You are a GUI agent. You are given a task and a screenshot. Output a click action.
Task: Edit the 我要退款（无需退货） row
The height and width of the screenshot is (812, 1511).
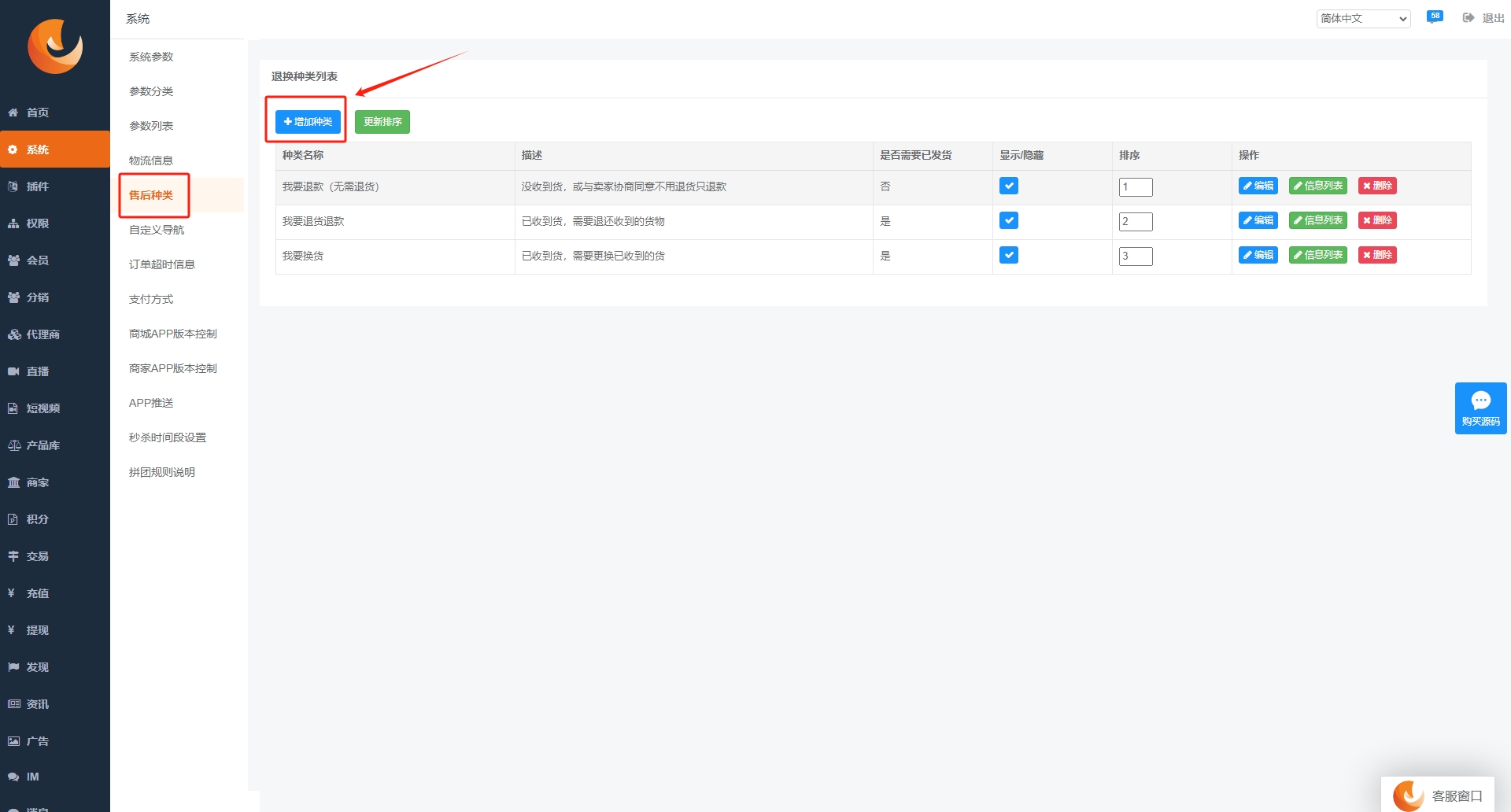coord(1258,186)
